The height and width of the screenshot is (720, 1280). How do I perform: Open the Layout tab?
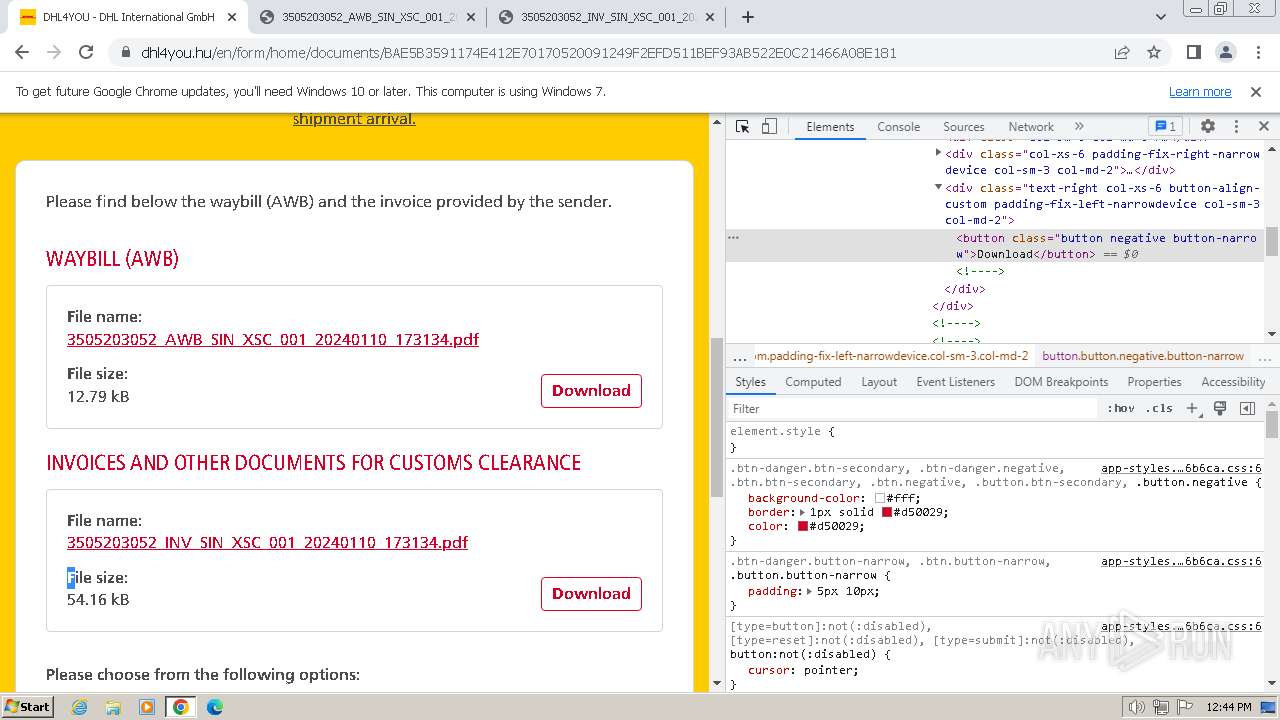coord(879,382)
